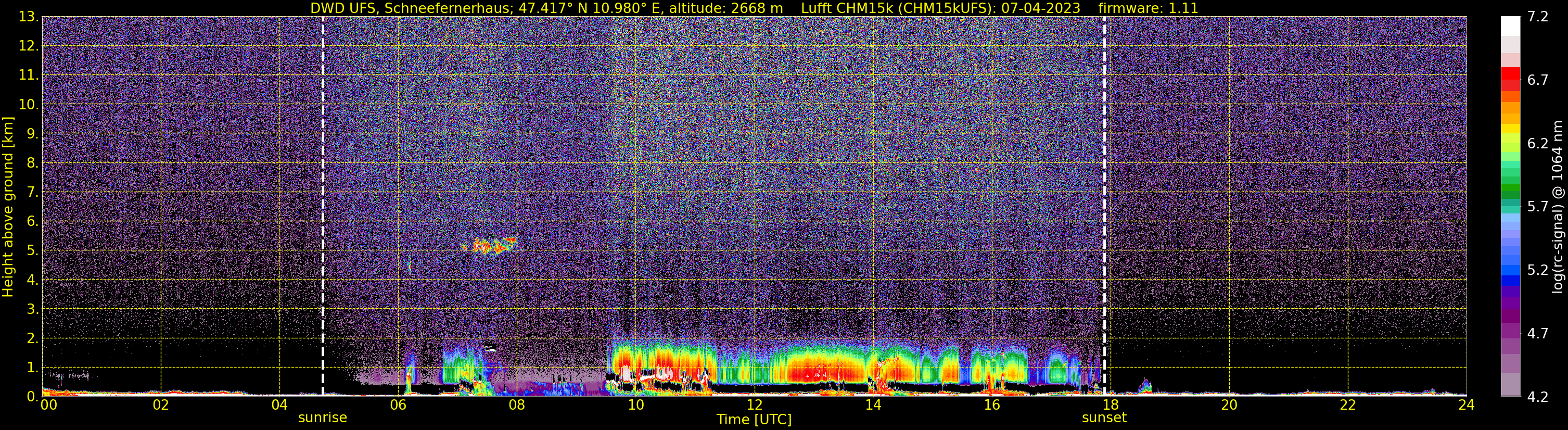Click the '04' time axis tick label
The image size is (1568, 430).
pos(279,405)
